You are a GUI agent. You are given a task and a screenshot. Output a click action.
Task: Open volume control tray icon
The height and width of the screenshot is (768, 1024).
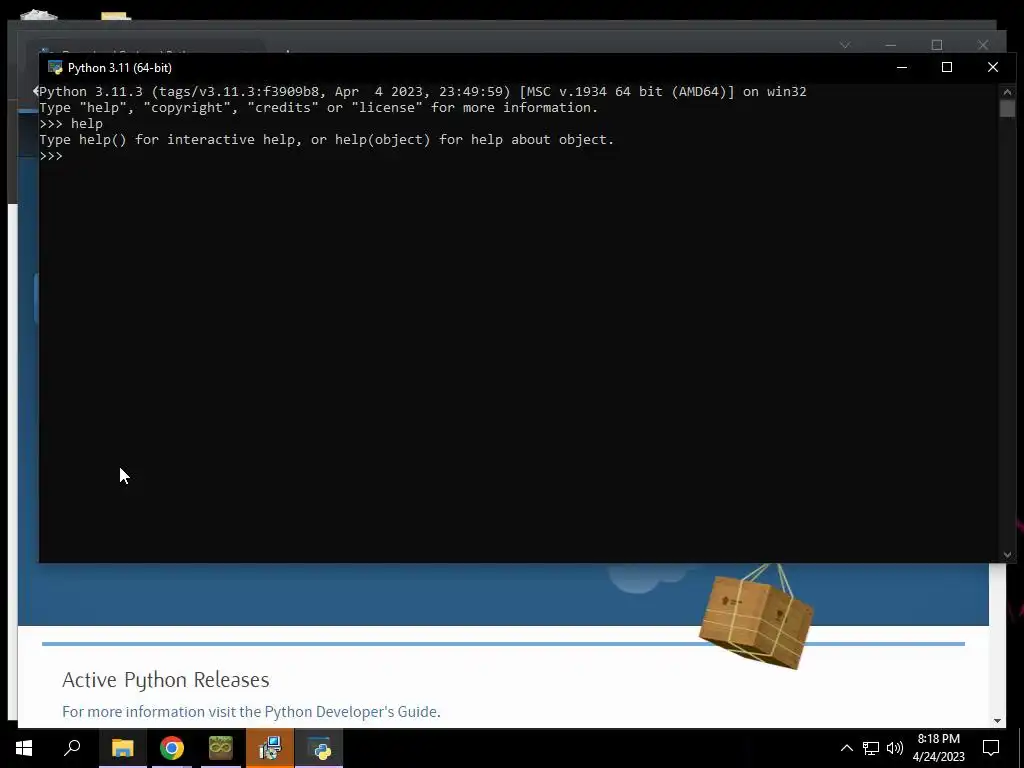[895, 748]
